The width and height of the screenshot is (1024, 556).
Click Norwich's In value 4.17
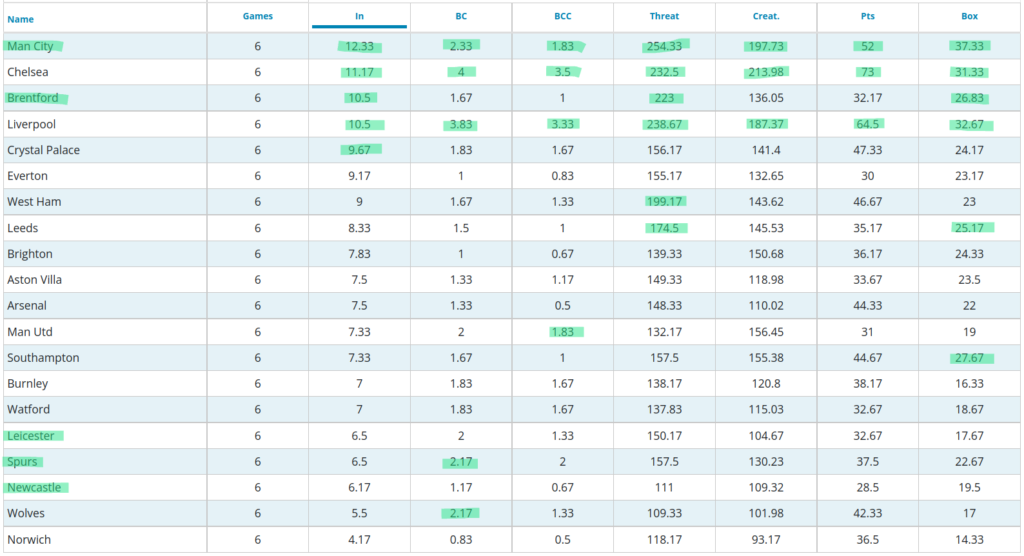(x=359, y=540)
